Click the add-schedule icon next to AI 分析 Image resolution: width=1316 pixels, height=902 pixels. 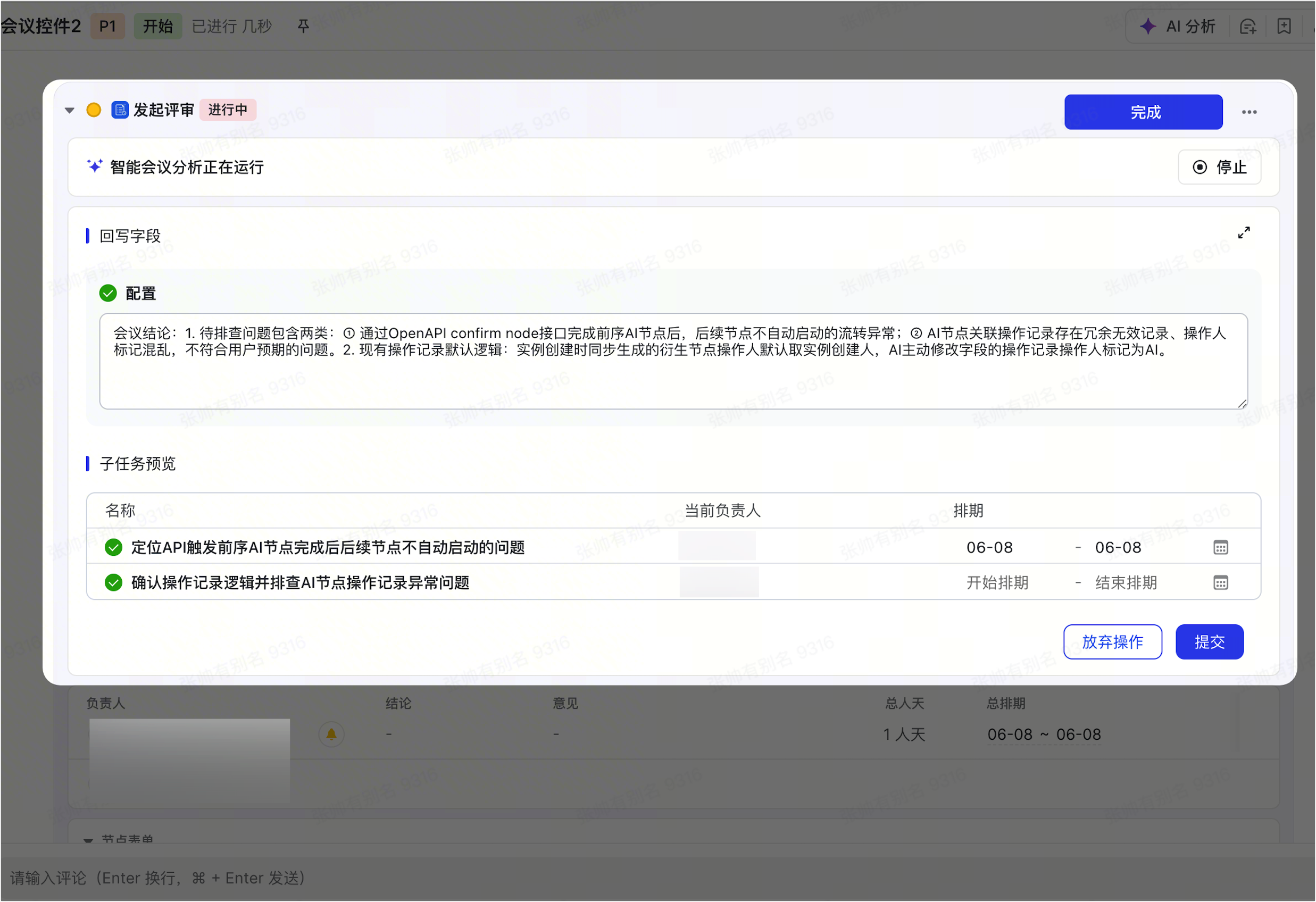[1248, 26]
